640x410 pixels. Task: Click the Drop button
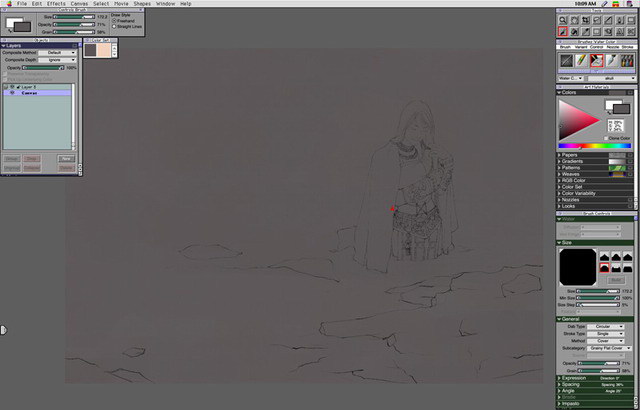pyautogui.click(x=31, y=159)
